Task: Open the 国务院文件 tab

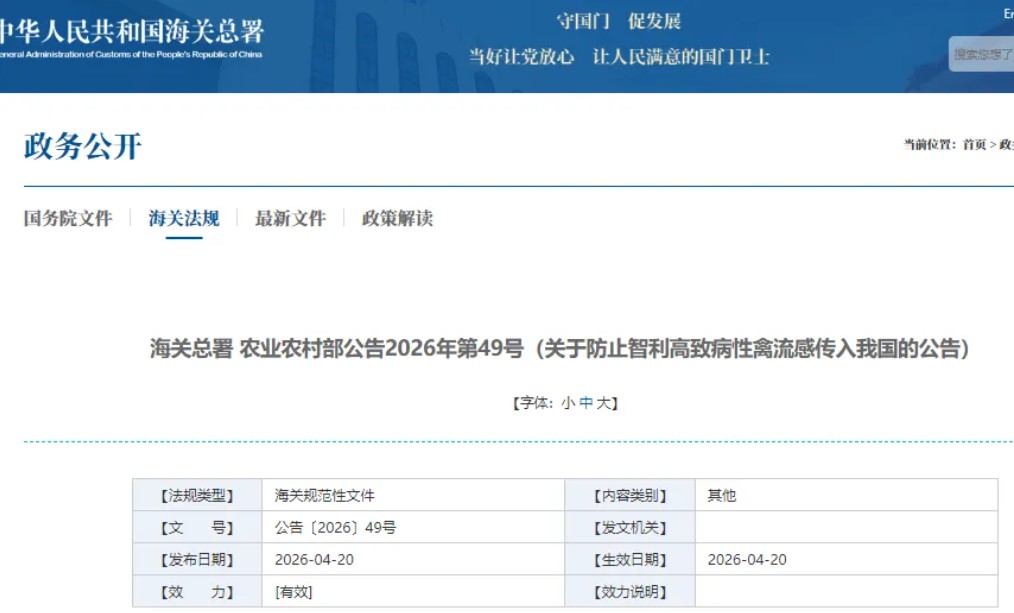Action: coord(68,218)
